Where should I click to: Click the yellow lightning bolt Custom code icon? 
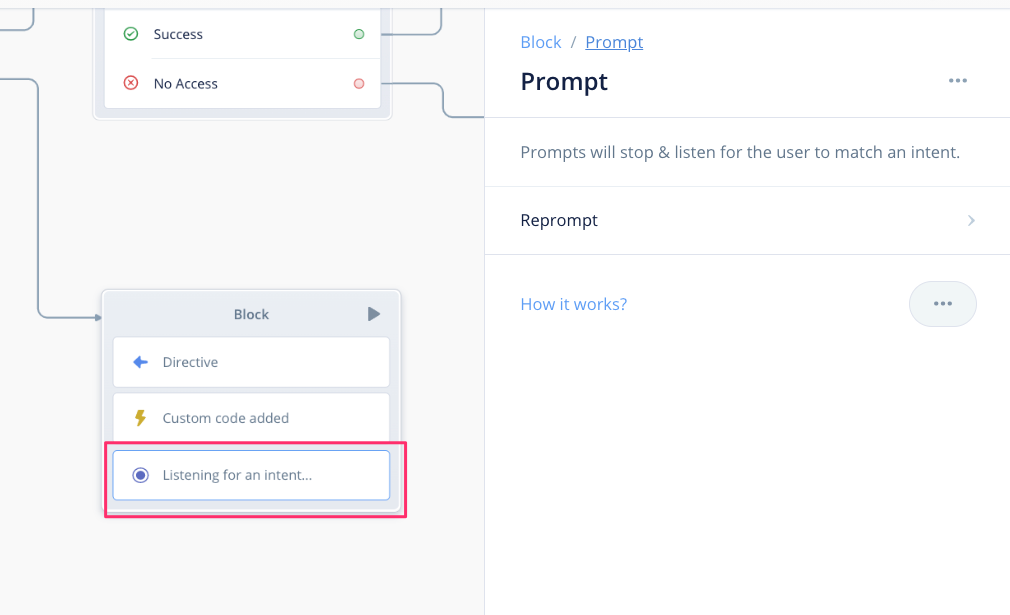click(140, 418)
